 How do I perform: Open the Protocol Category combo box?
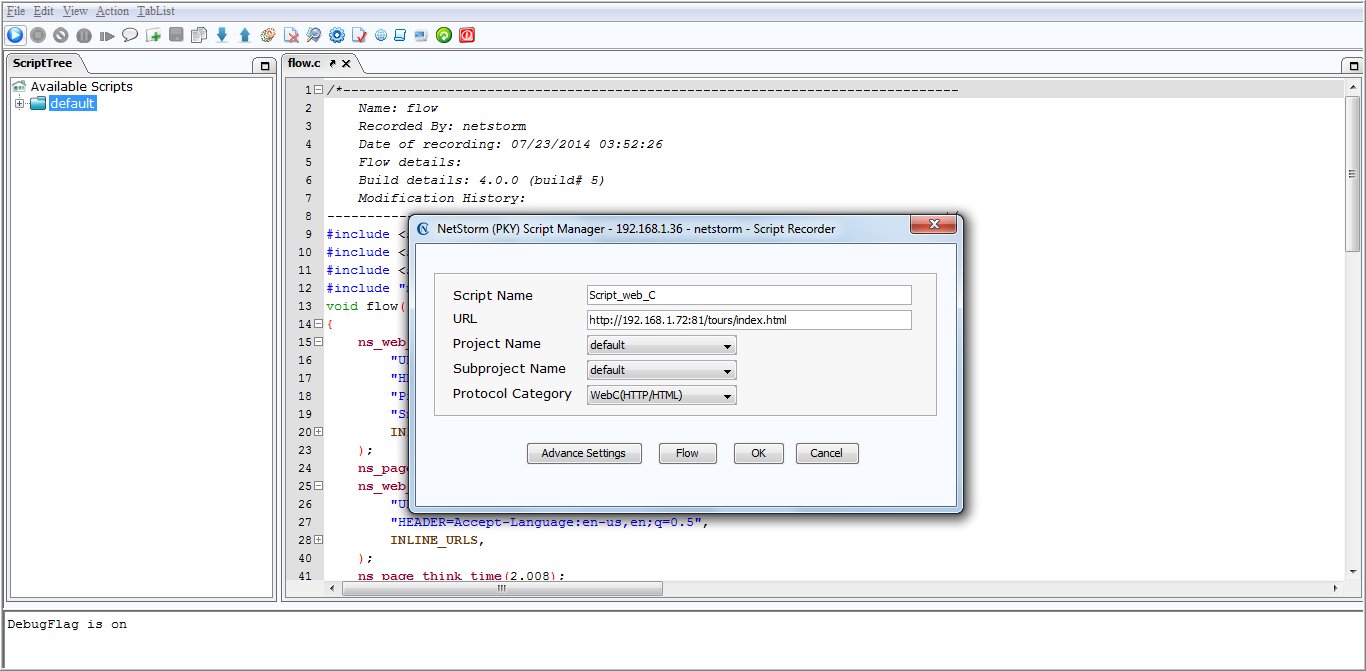[662, 395]
